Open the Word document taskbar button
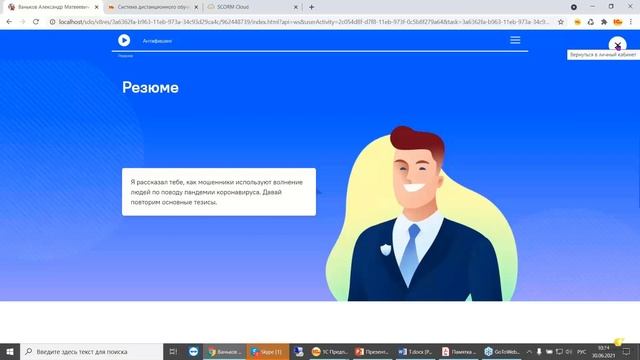The image size is (640, 360). [x=415, y=351]
